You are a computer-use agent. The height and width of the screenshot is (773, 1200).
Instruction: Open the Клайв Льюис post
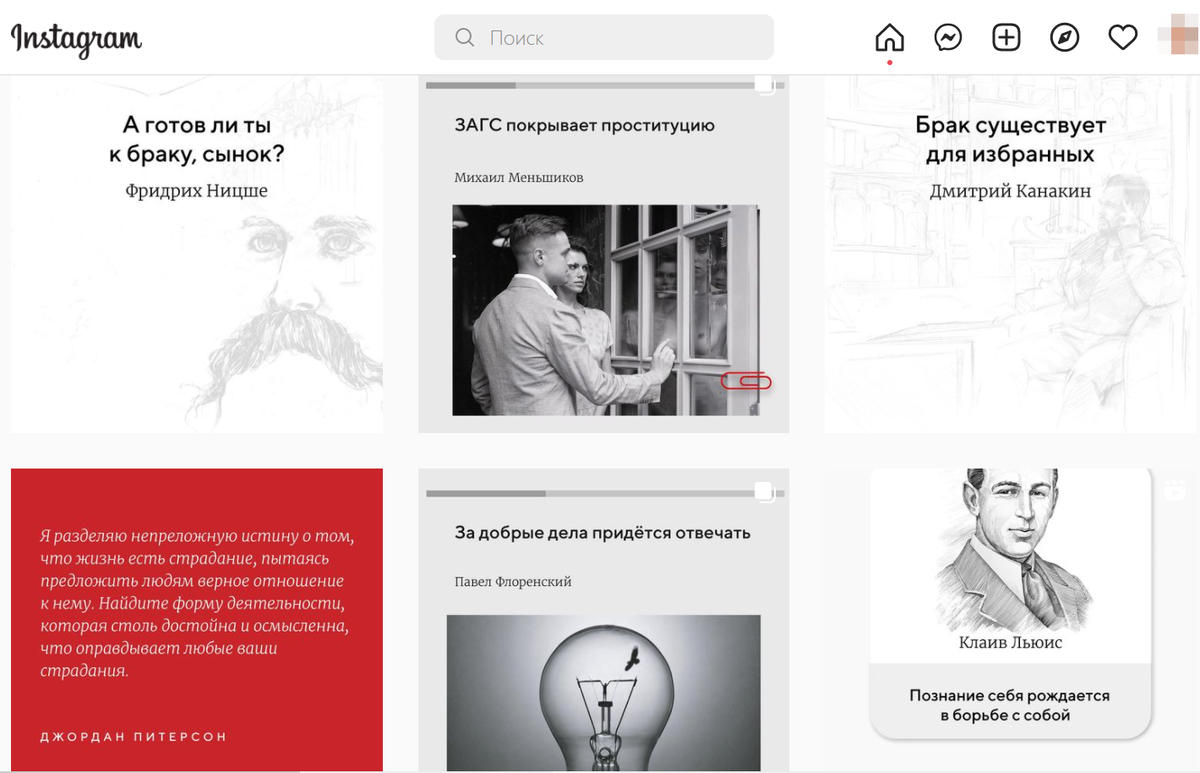click(1010, 620)
